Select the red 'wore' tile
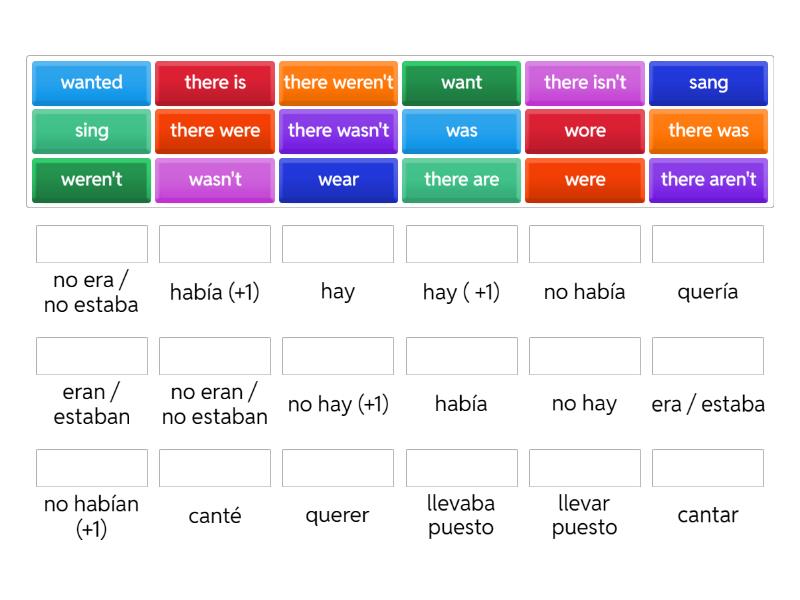This screenshot has width=800, height=600. [585, 131]
